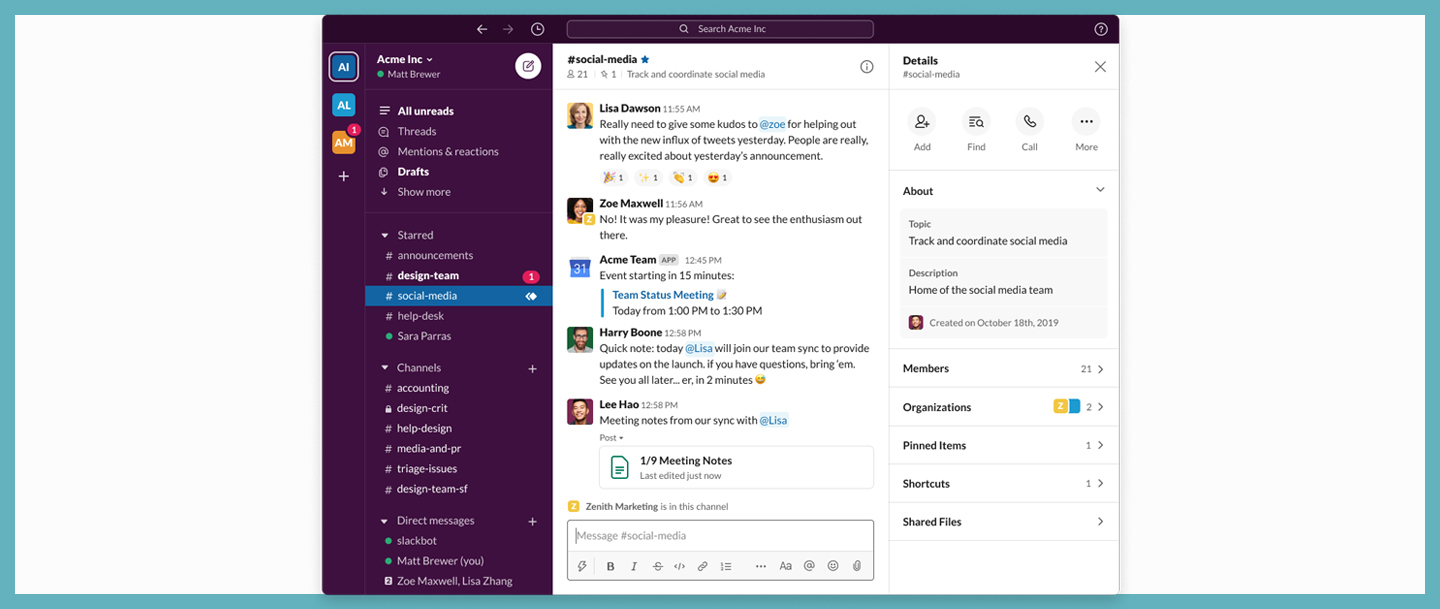Open More options in Details
This screenshot has height=609, width=1440.
[x=1086, y=122]
